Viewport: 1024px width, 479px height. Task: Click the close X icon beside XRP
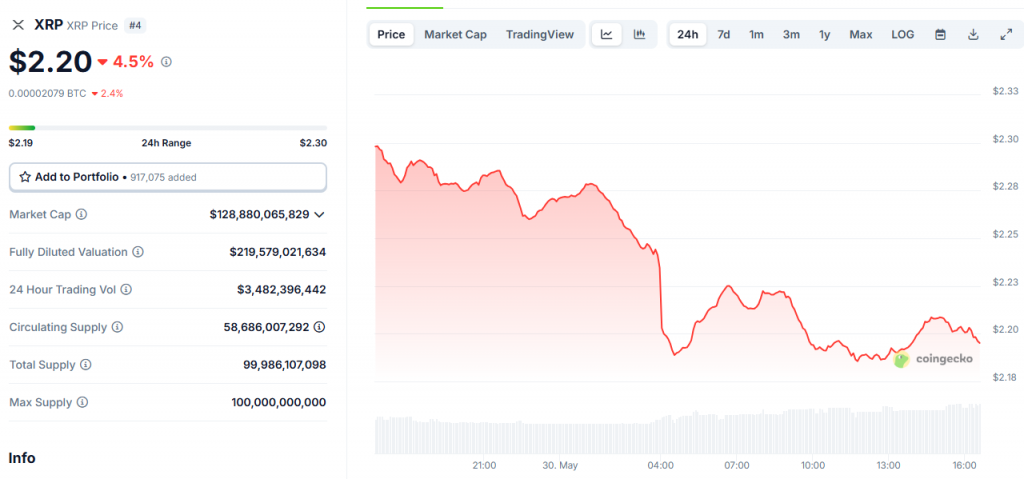pyautogui.click(x=17, y=24)
